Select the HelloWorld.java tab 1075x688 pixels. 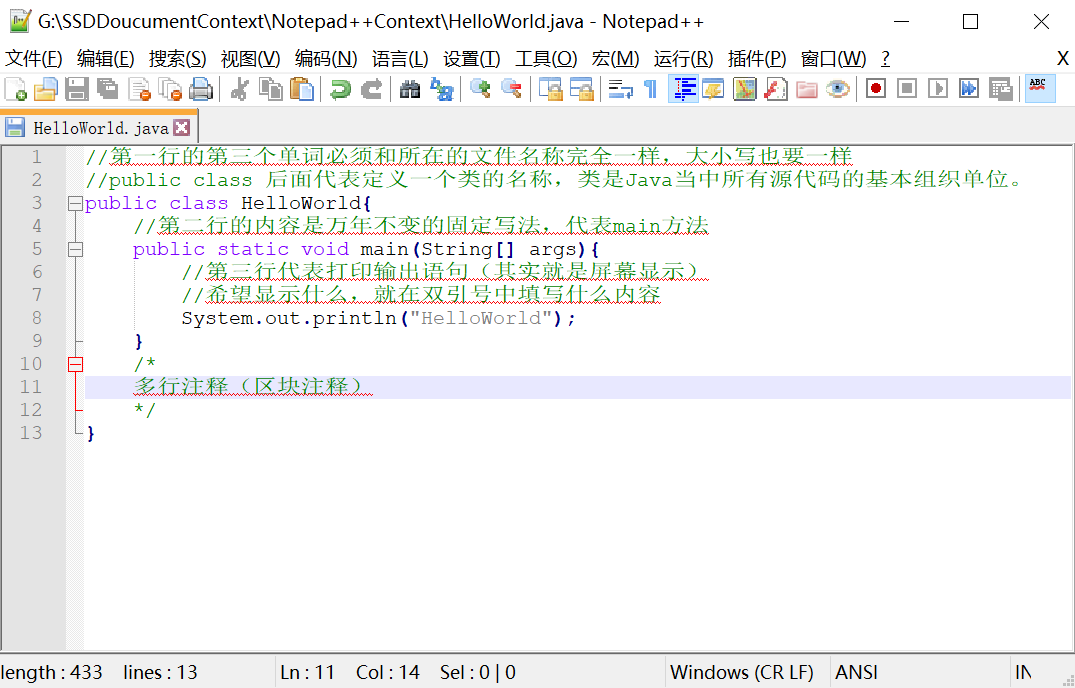tap(99, 127)
